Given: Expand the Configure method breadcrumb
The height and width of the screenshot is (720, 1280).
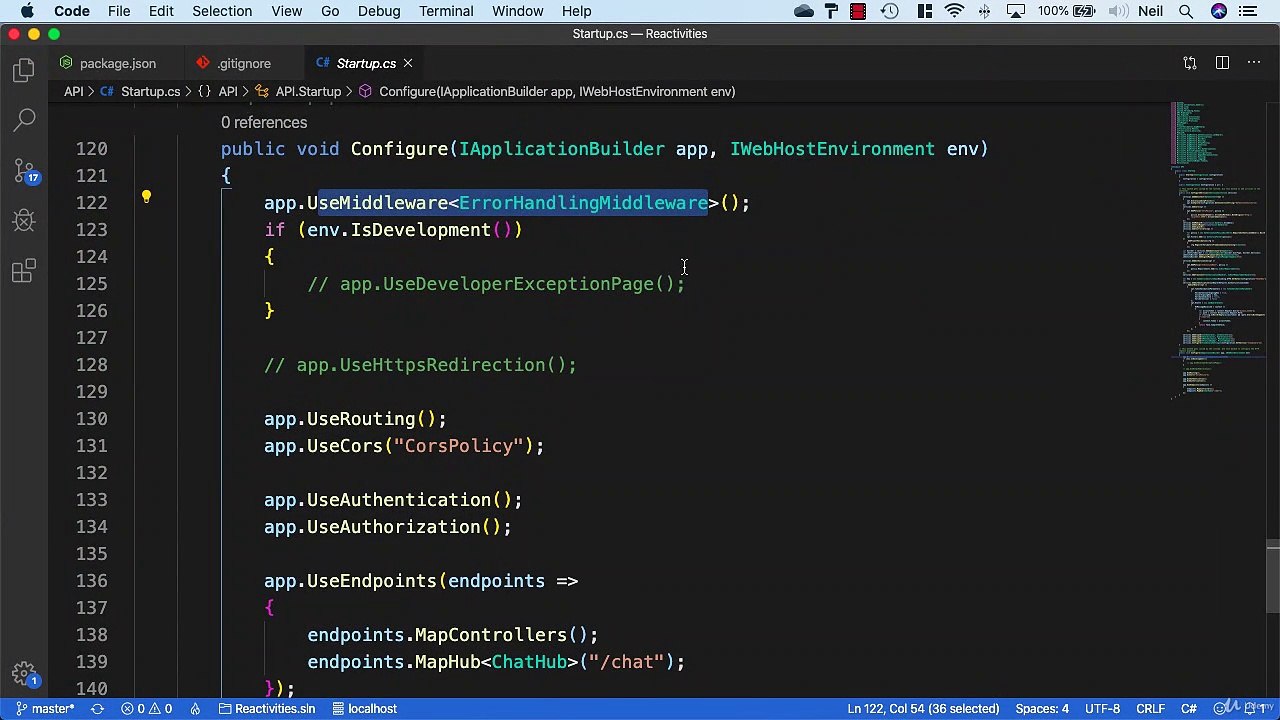Looking at the screenshot, I should (547, 91).
